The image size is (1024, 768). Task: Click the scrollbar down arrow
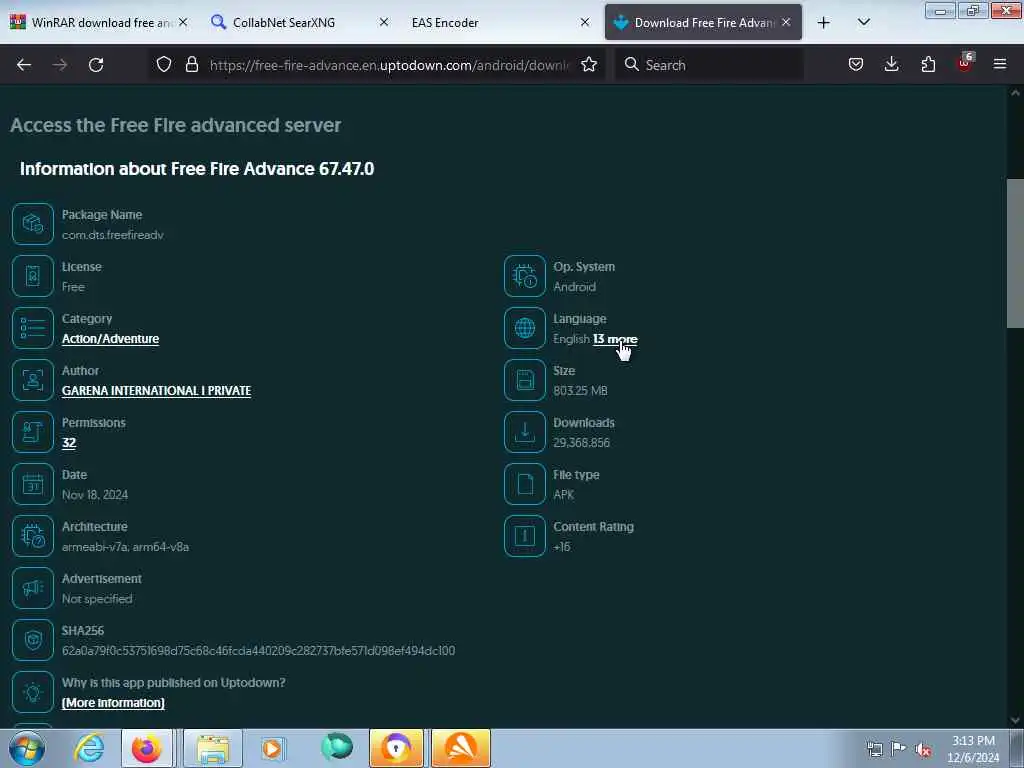(x=1015, y=720)
